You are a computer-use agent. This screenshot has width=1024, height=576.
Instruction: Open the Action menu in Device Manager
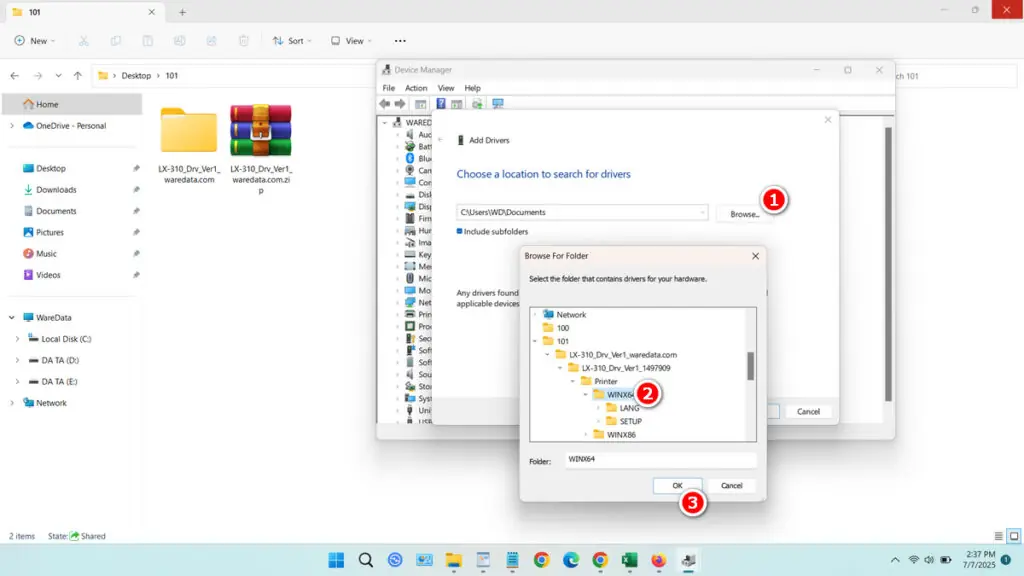pyautogui.click(x=415, y=88)
